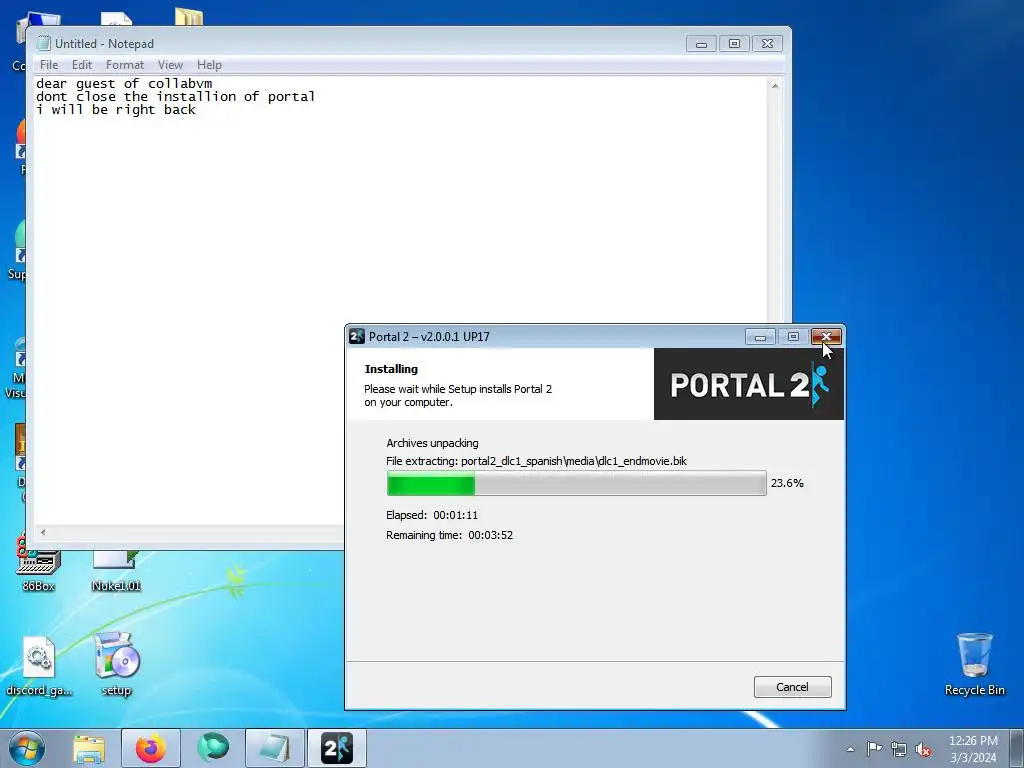Image resolution: width=1024 pixels, height=768 pixels.
Task: Open File Explorer from the taskbar
Action: 89,748
